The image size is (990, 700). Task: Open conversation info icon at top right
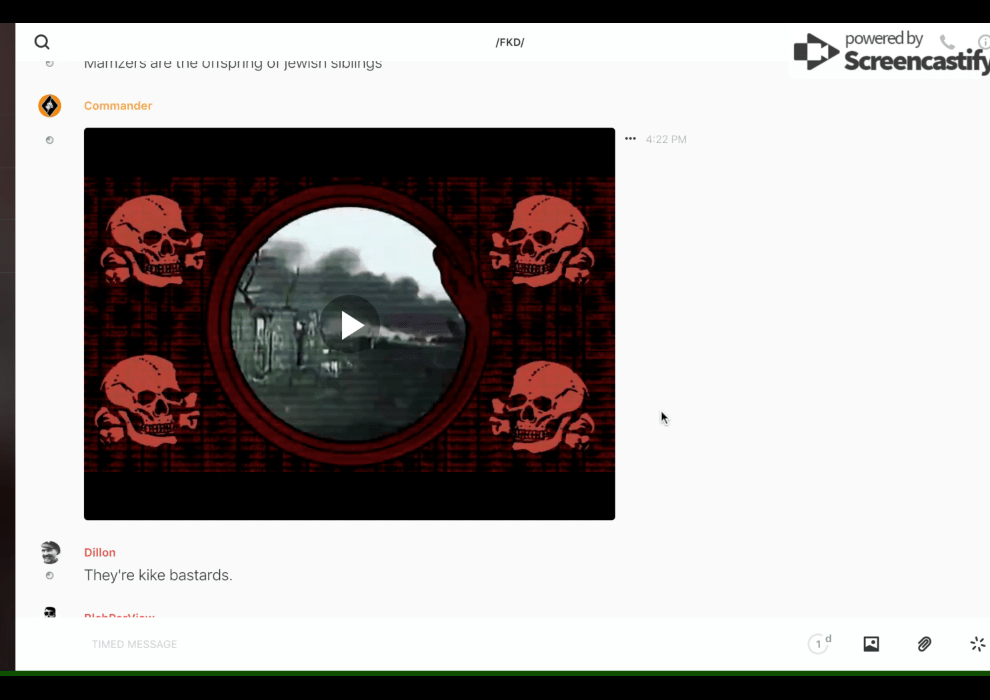983,42
